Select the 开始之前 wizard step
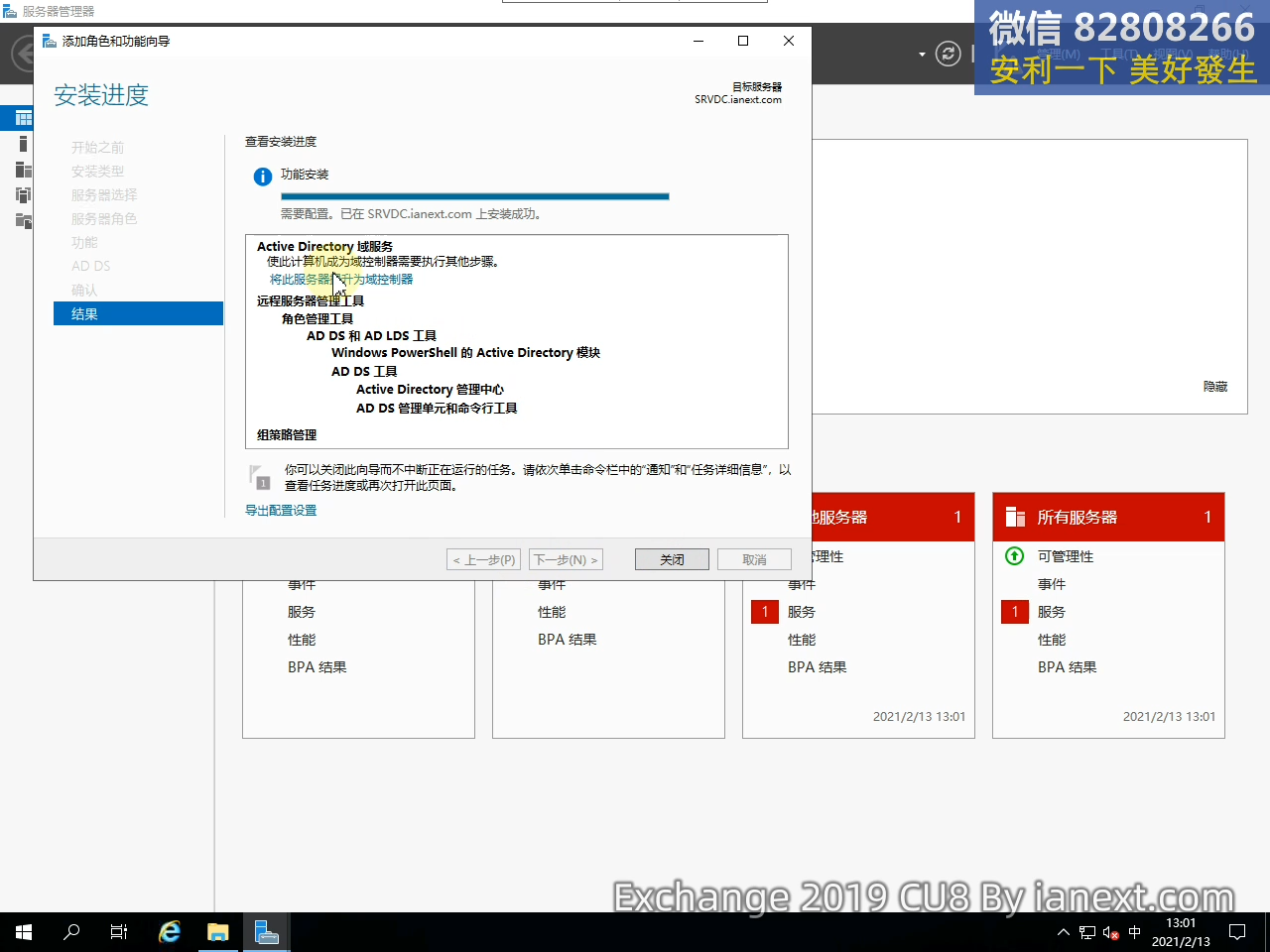Viewport: 1270px width, 952px height. pyautogui.click(x=97, y=148)
